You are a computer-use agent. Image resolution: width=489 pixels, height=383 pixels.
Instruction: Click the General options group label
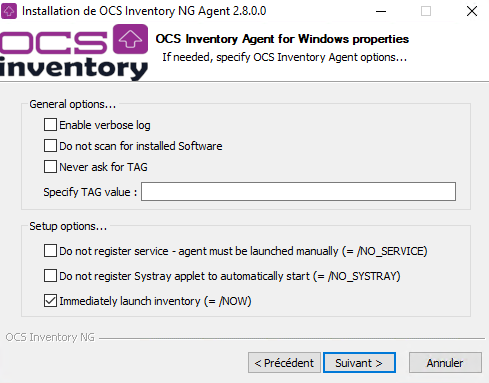(x=73, y=104)
